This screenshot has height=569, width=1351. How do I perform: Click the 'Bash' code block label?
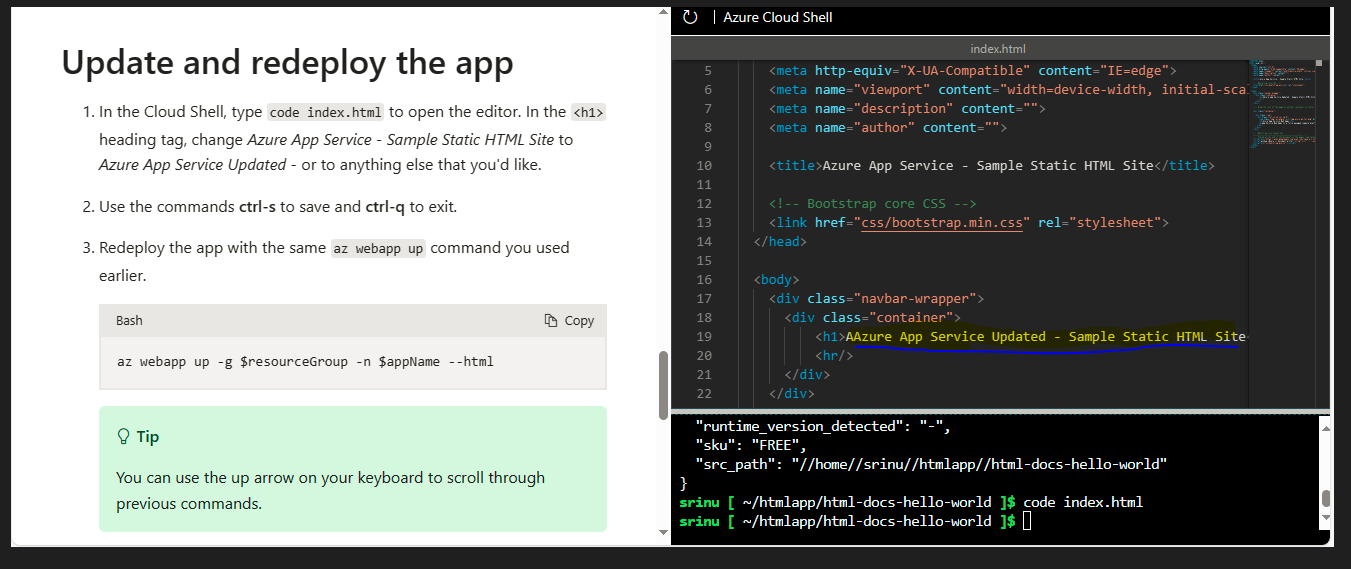(x=129, y=320)
